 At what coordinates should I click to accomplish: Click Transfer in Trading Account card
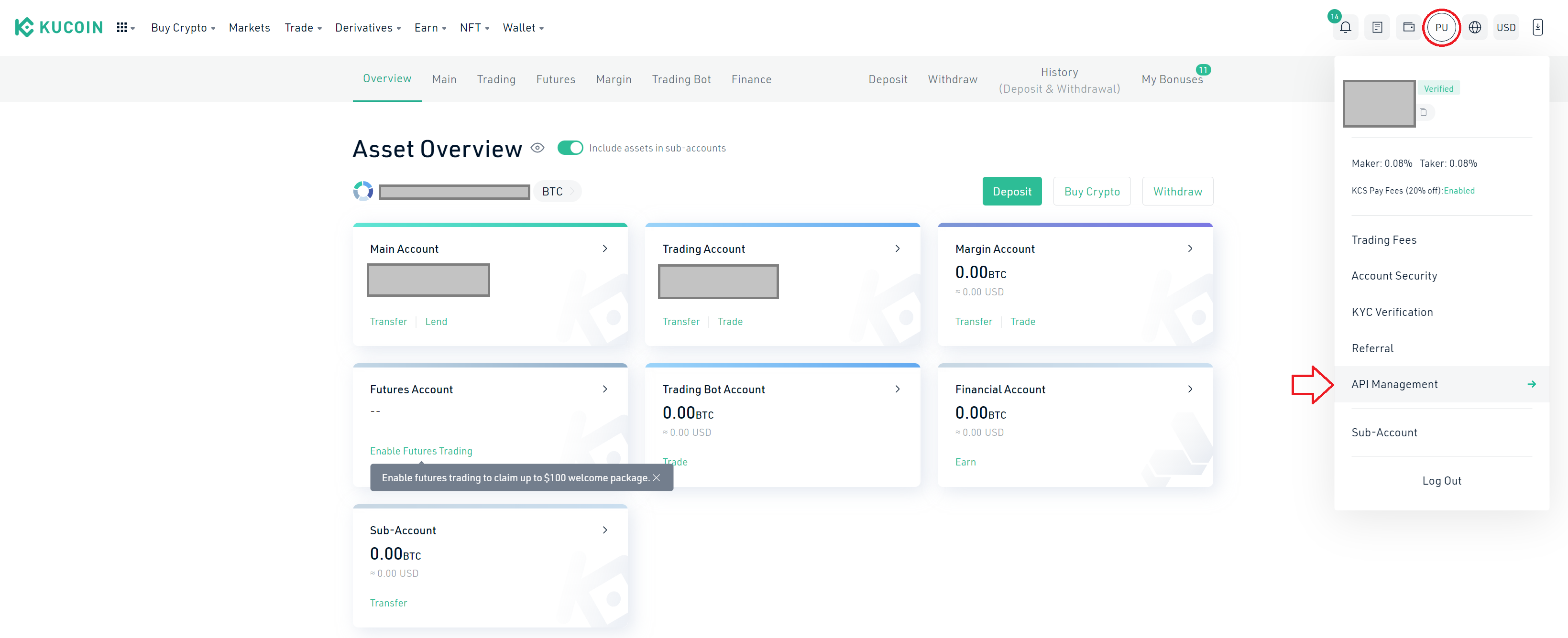[x=681, y=321]
